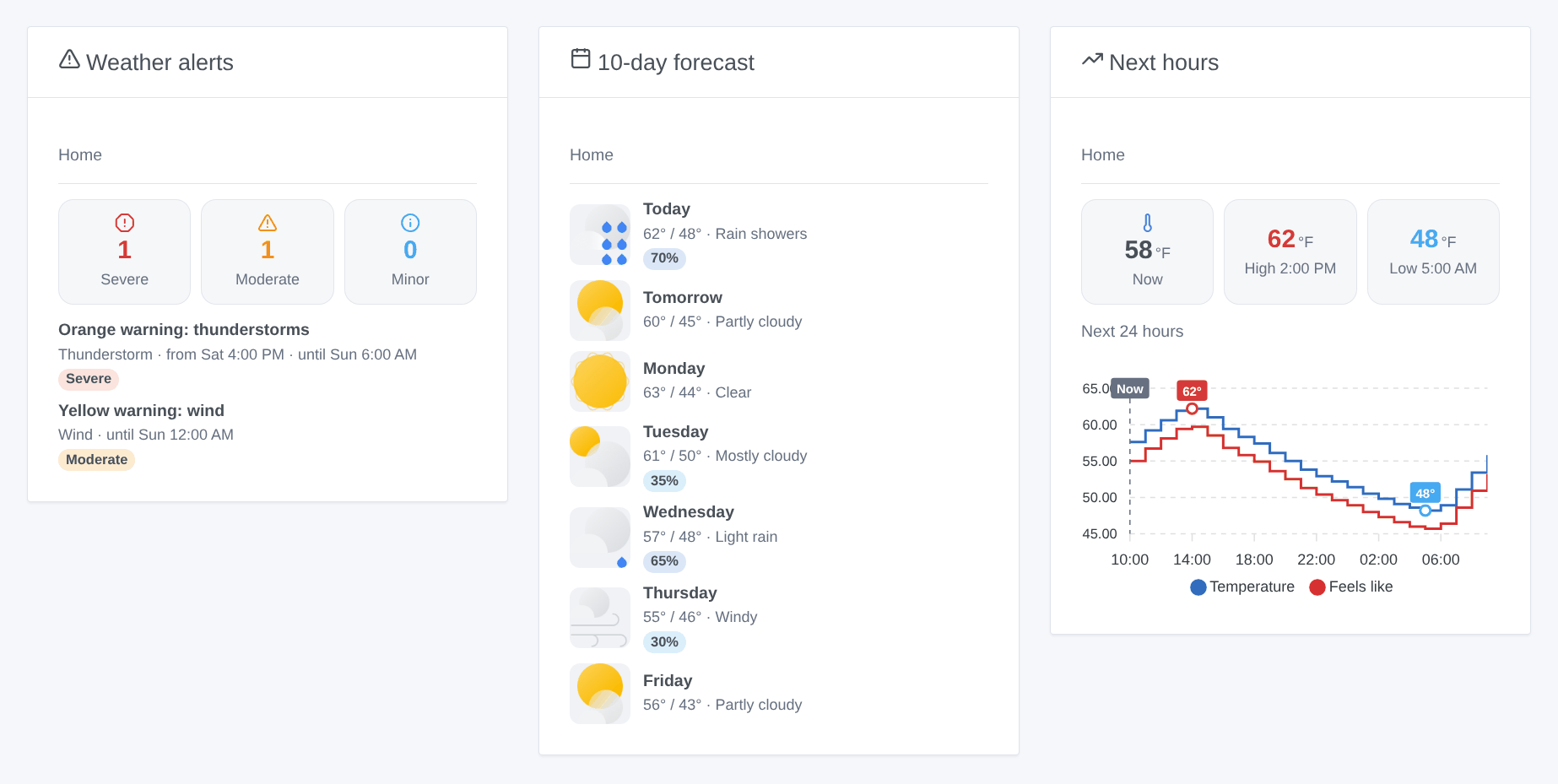Click Tomorrow's partly cloudy weather icon
This screenshot has height=784, width=1558.
click(x=600, y=311)
